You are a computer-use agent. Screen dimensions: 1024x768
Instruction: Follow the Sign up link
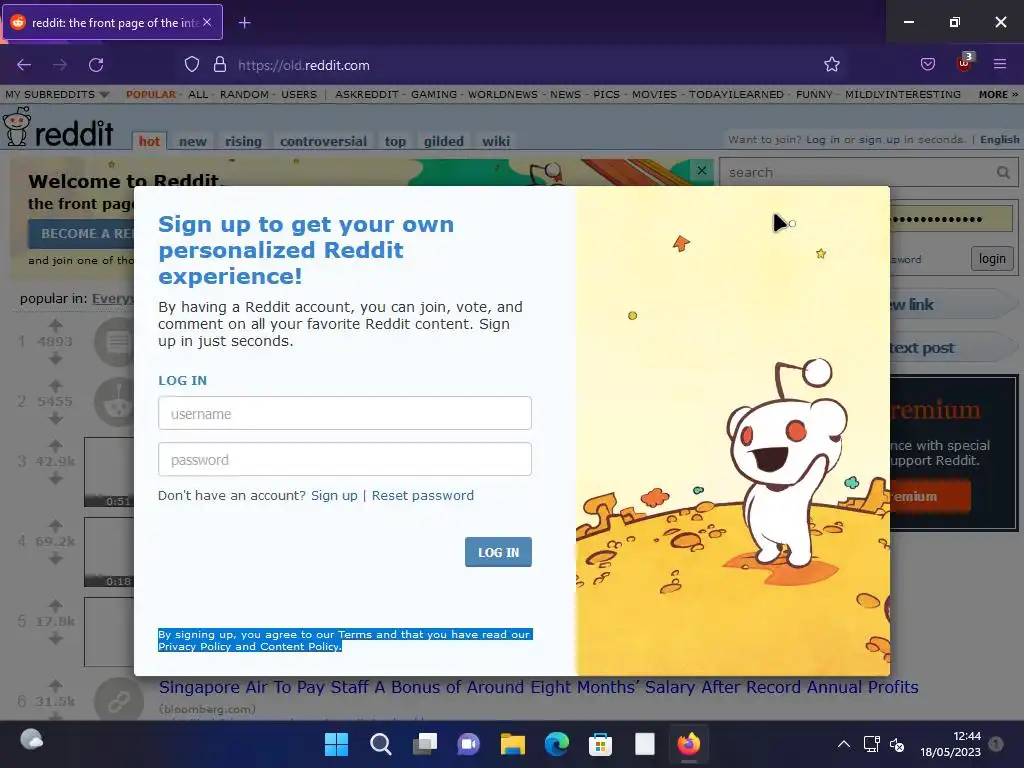click(334, 496)
